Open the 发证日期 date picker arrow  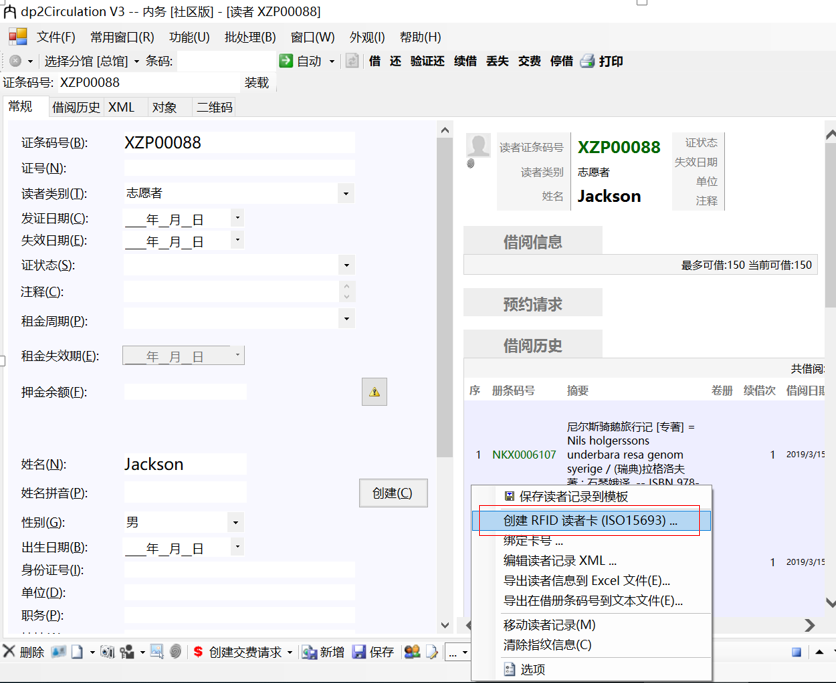pyautogui.click(x=237, y=218)
